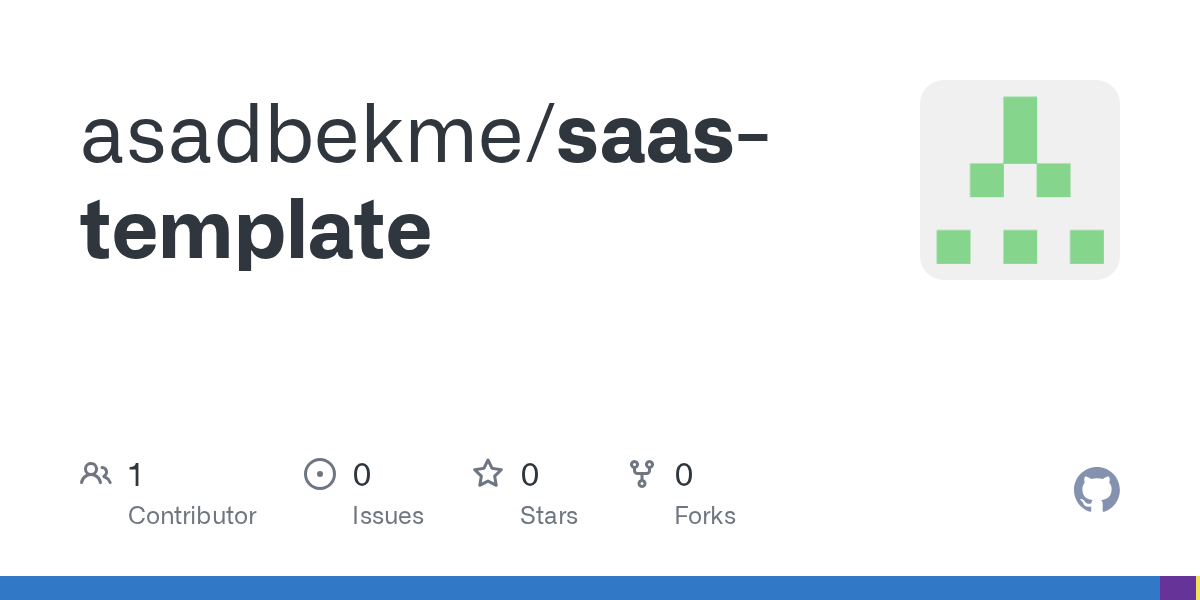
Task: Click the blue segment of the language bar
Action: 580,588
